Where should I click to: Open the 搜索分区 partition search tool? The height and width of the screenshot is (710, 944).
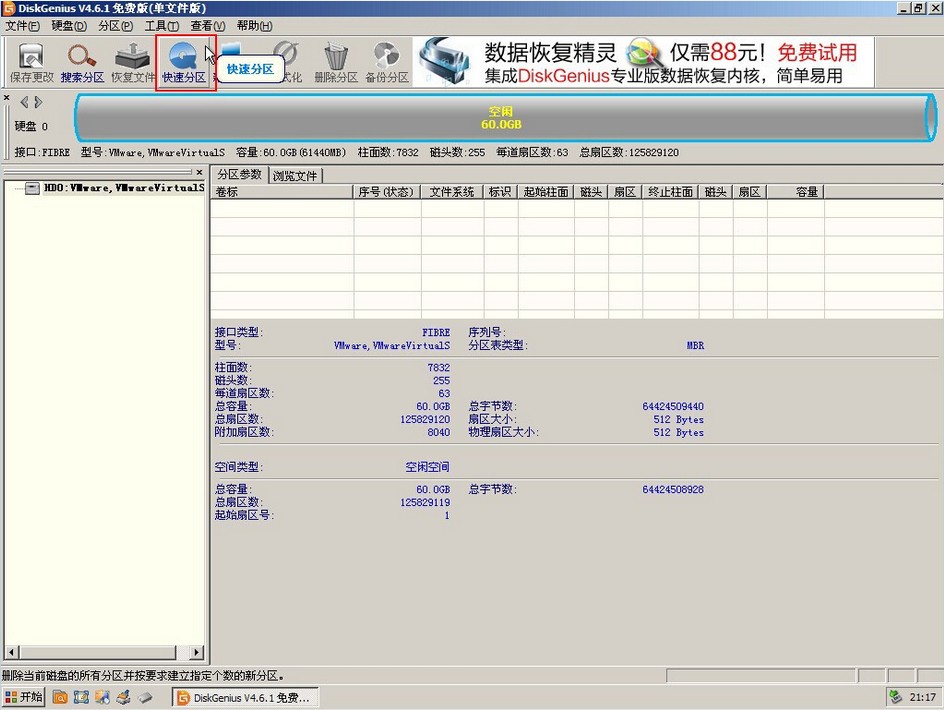click(80, 61)
